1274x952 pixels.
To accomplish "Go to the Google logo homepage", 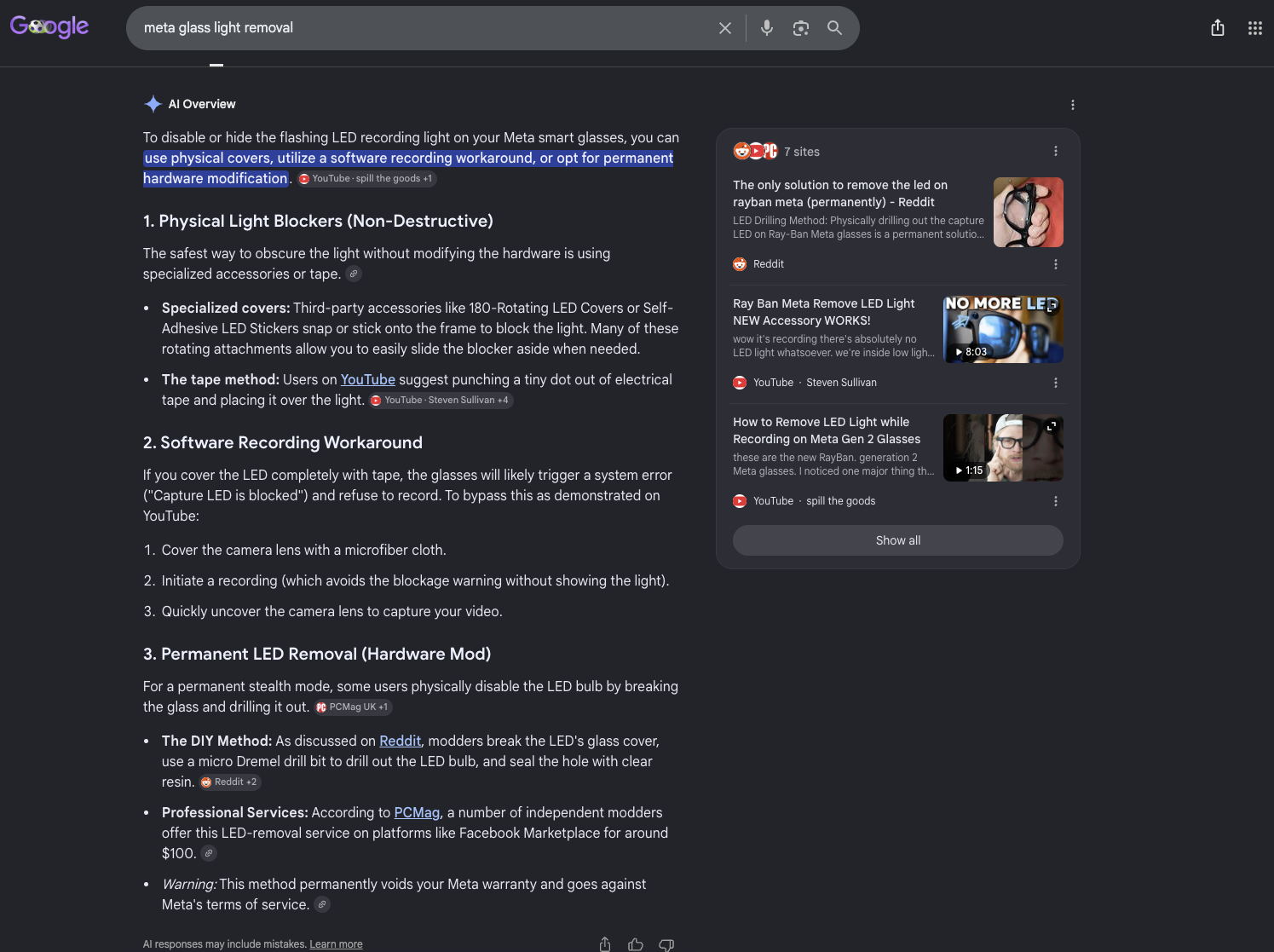I will point(49,27).
